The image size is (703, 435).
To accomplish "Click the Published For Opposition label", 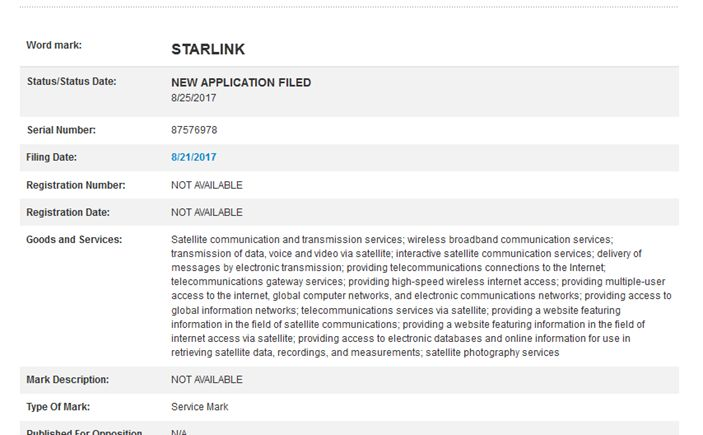I will (x=84, y=432).
